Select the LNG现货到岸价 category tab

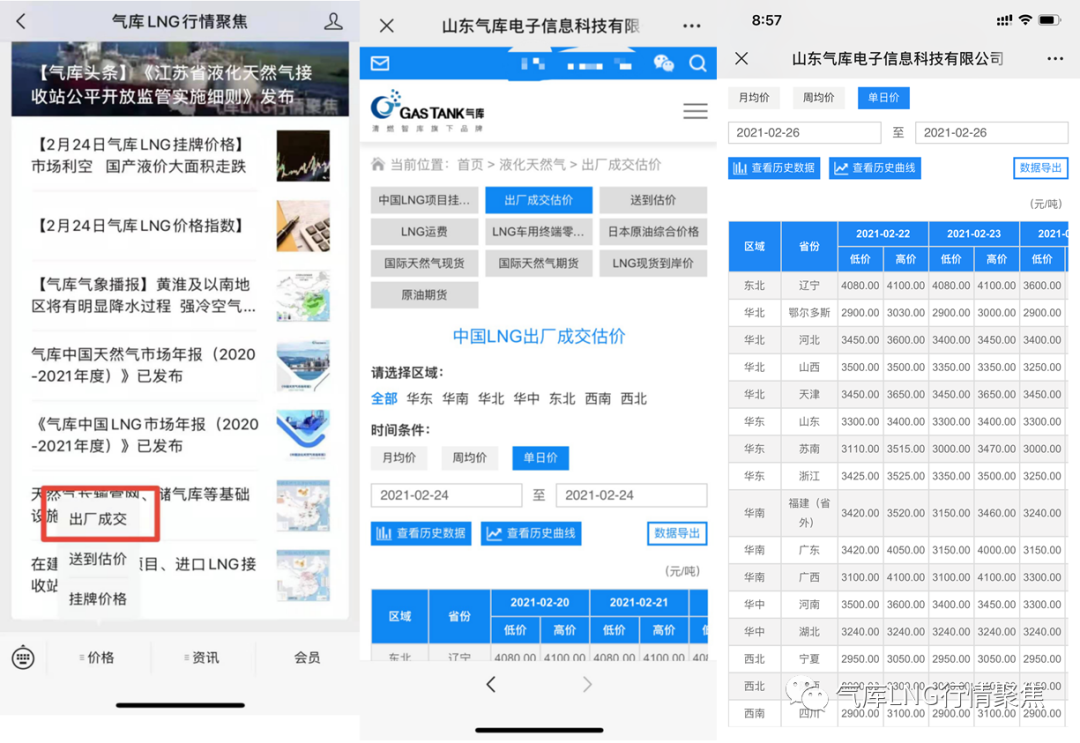[x=653, y=263]
